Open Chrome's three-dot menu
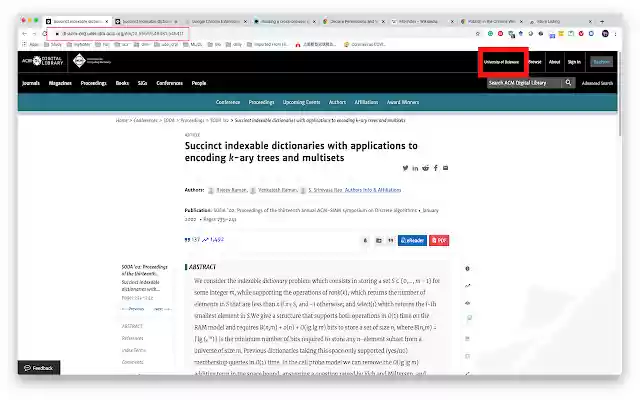 616,34
